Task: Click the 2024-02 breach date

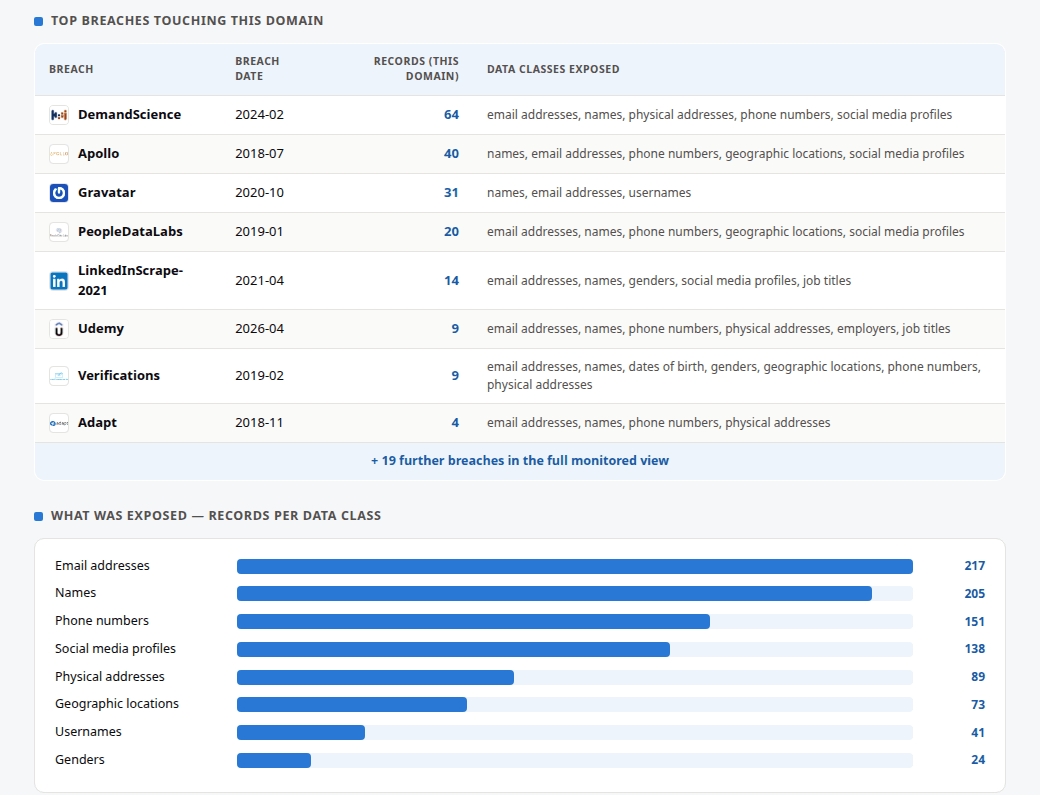Action: [259, 115]
